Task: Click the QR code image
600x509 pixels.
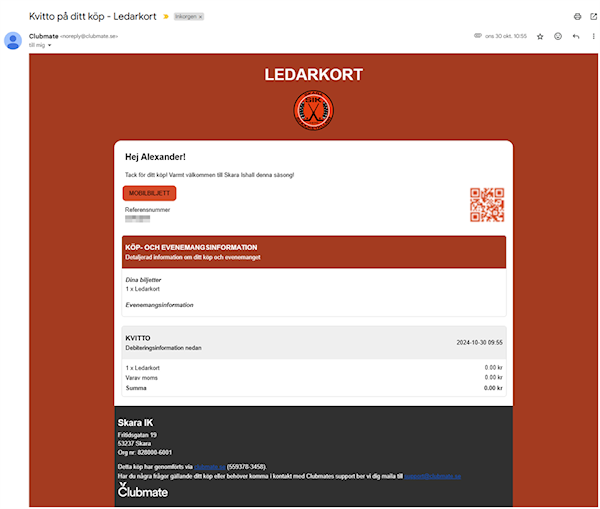Action: pyautogui.click(x=486, y=204)
